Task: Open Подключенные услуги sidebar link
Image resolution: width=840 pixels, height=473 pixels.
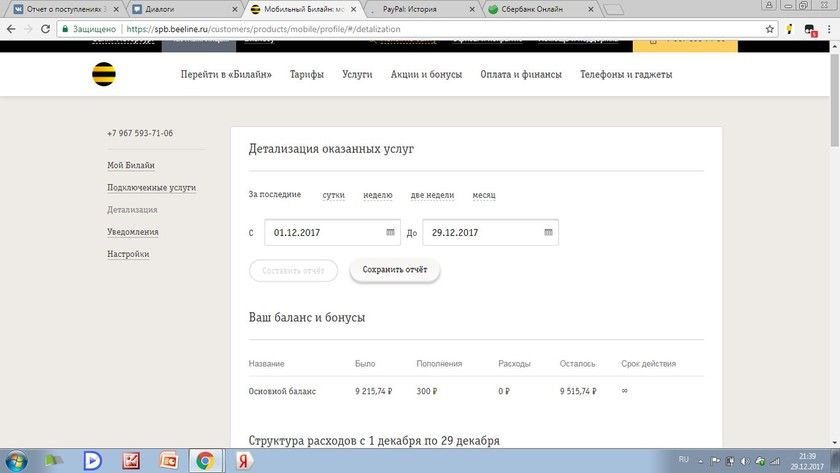Action: click(x=152, y=187)
